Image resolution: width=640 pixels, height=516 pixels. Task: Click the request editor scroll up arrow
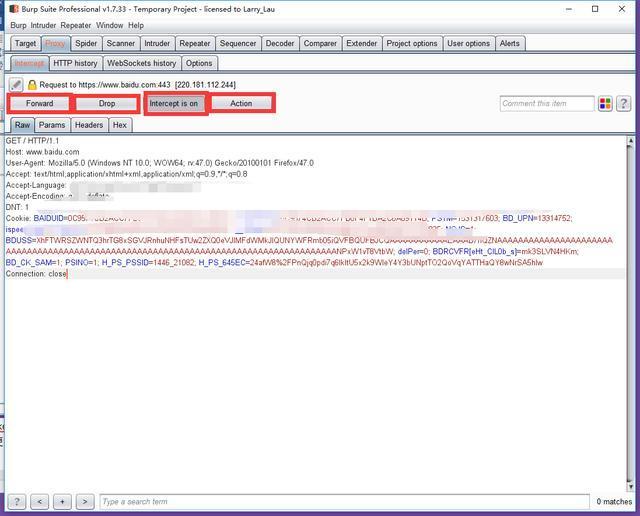click(x=631, y=140)
